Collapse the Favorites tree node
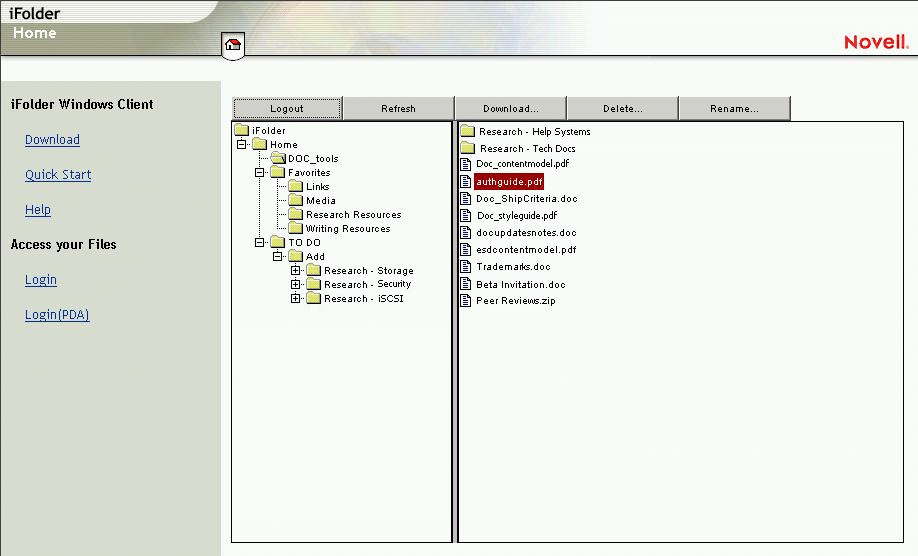The height and width of the screenshot is (556, 918). click(x=260, y=172)
